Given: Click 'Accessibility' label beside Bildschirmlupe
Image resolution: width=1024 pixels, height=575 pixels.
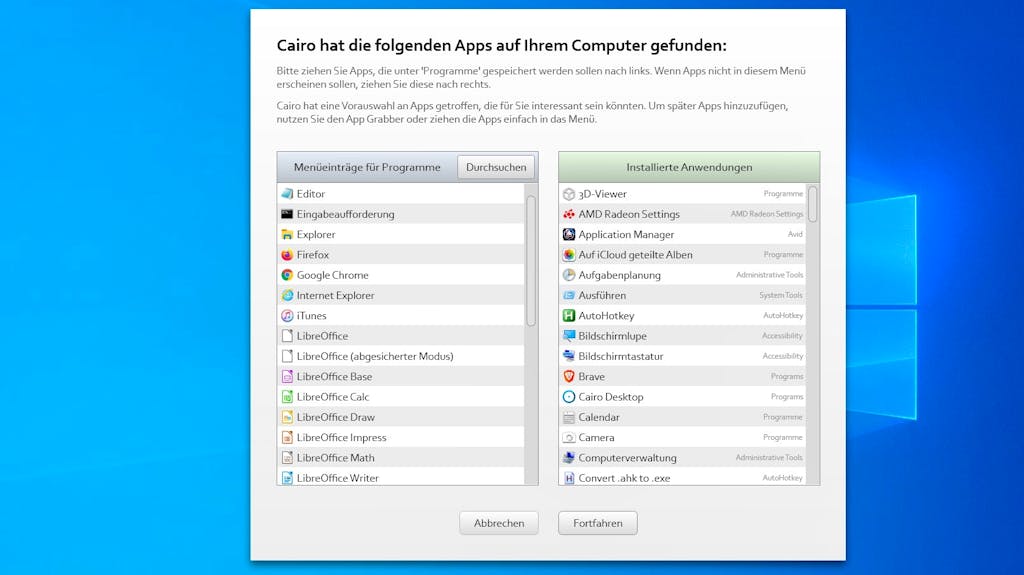Looking at the screenshot, I should pyautogui.click(x=782, y=336).
